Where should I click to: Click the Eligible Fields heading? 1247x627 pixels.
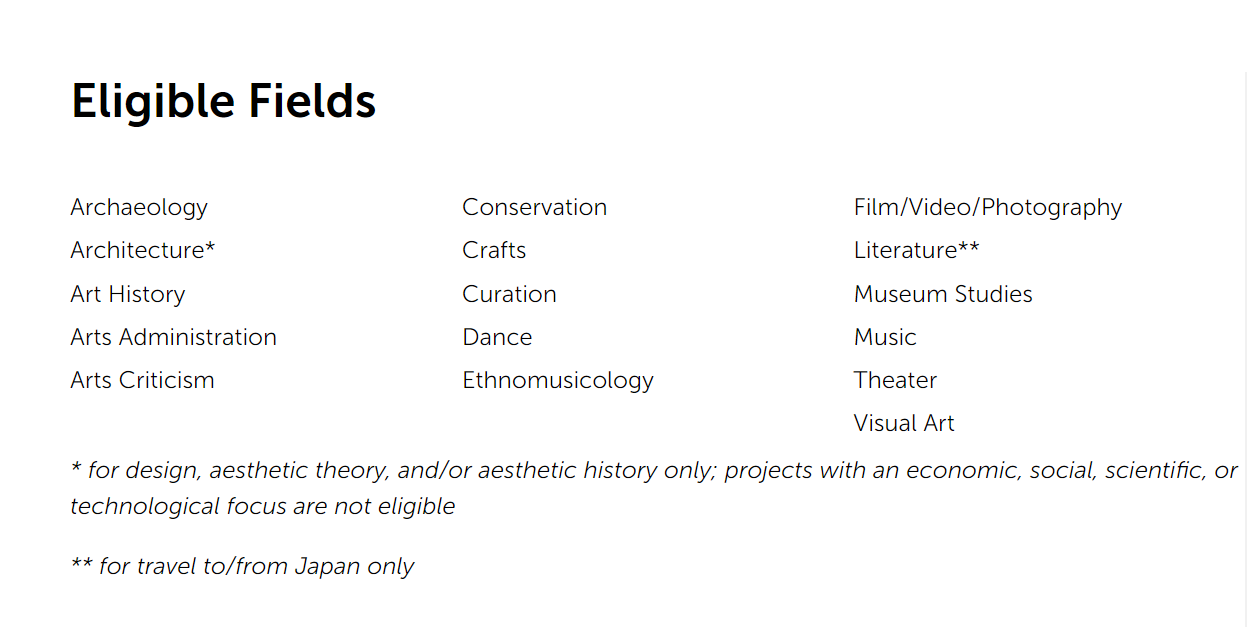click(x=223, y=101)
